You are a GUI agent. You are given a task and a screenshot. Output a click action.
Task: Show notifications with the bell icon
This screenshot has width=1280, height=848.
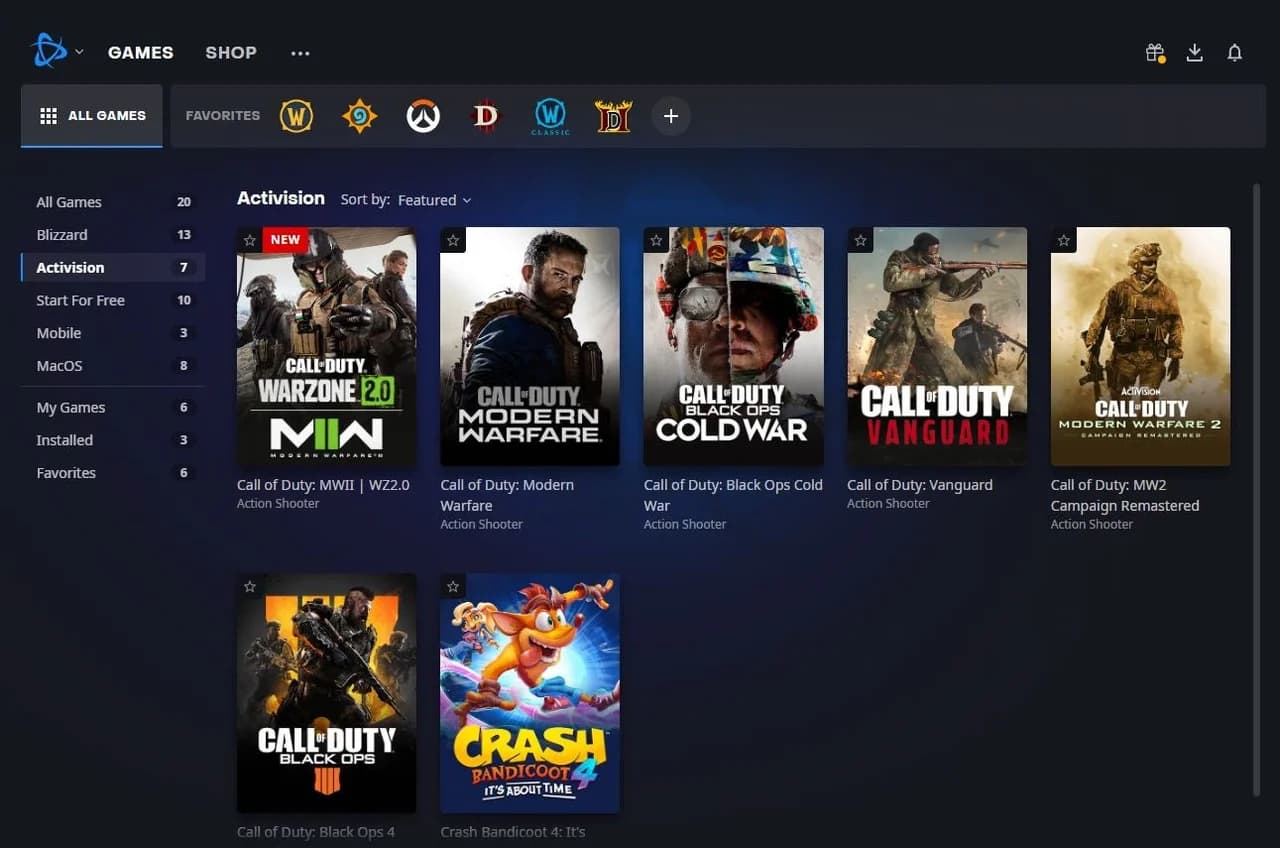1235,53
